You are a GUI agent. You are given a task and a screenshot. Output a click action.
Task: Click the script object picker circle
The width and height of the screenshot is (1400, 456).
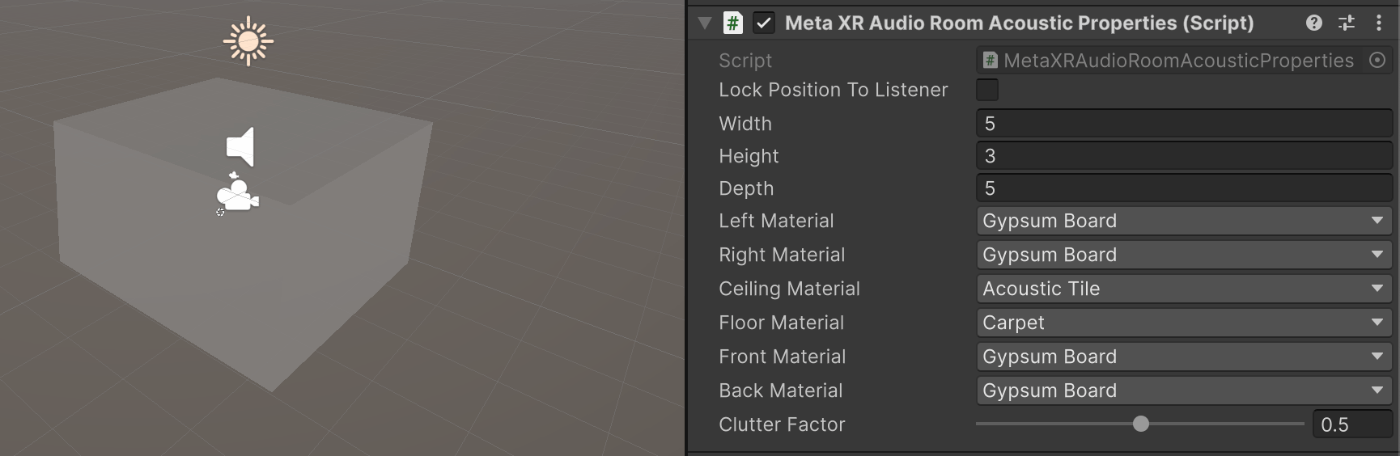[x=1377, y=60]
